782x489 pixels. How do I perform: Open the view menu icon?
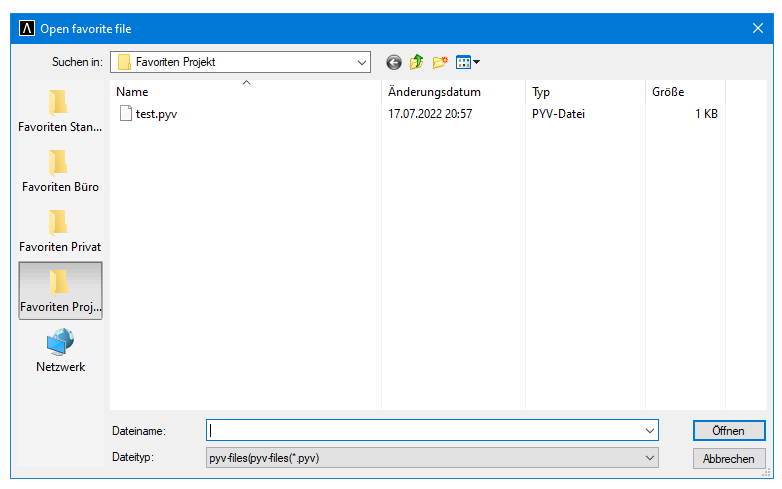463,62
